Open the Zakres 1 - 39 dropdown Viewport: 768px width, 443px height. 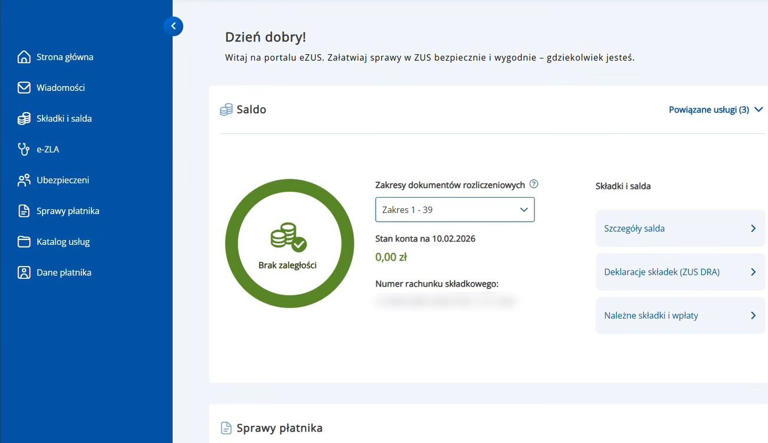coord(455,210)
